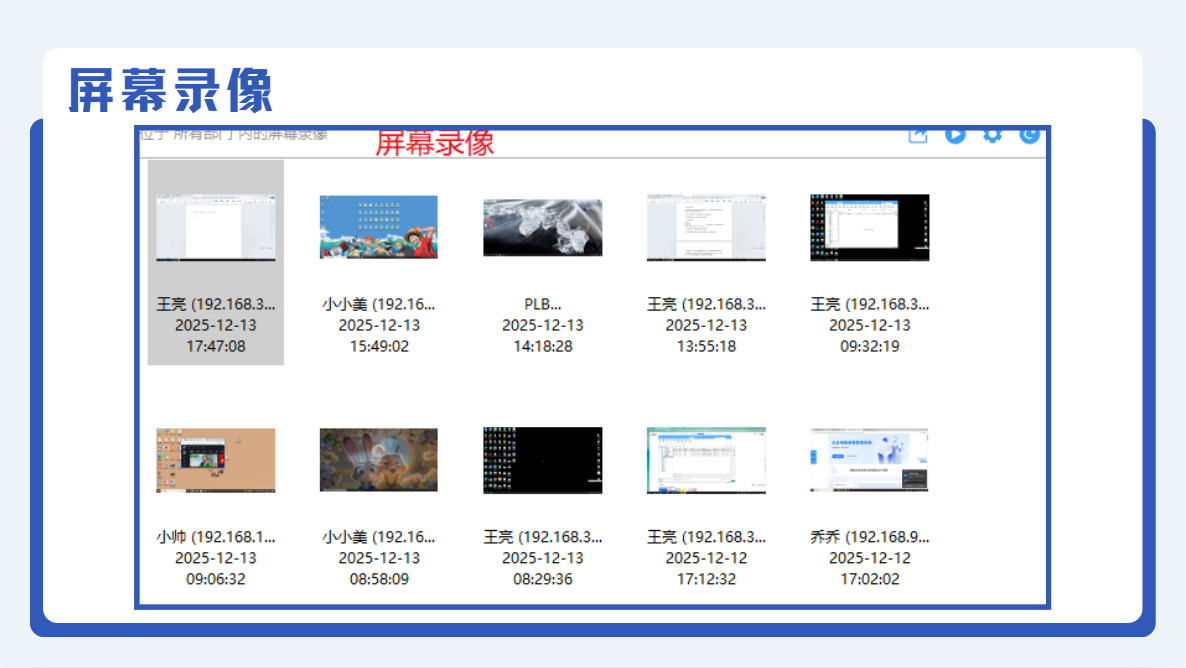Viewport: 1186px width, 668px height.
Task: Open the recording thumbnail dated 17:47:08
Action: click(216, 228)
